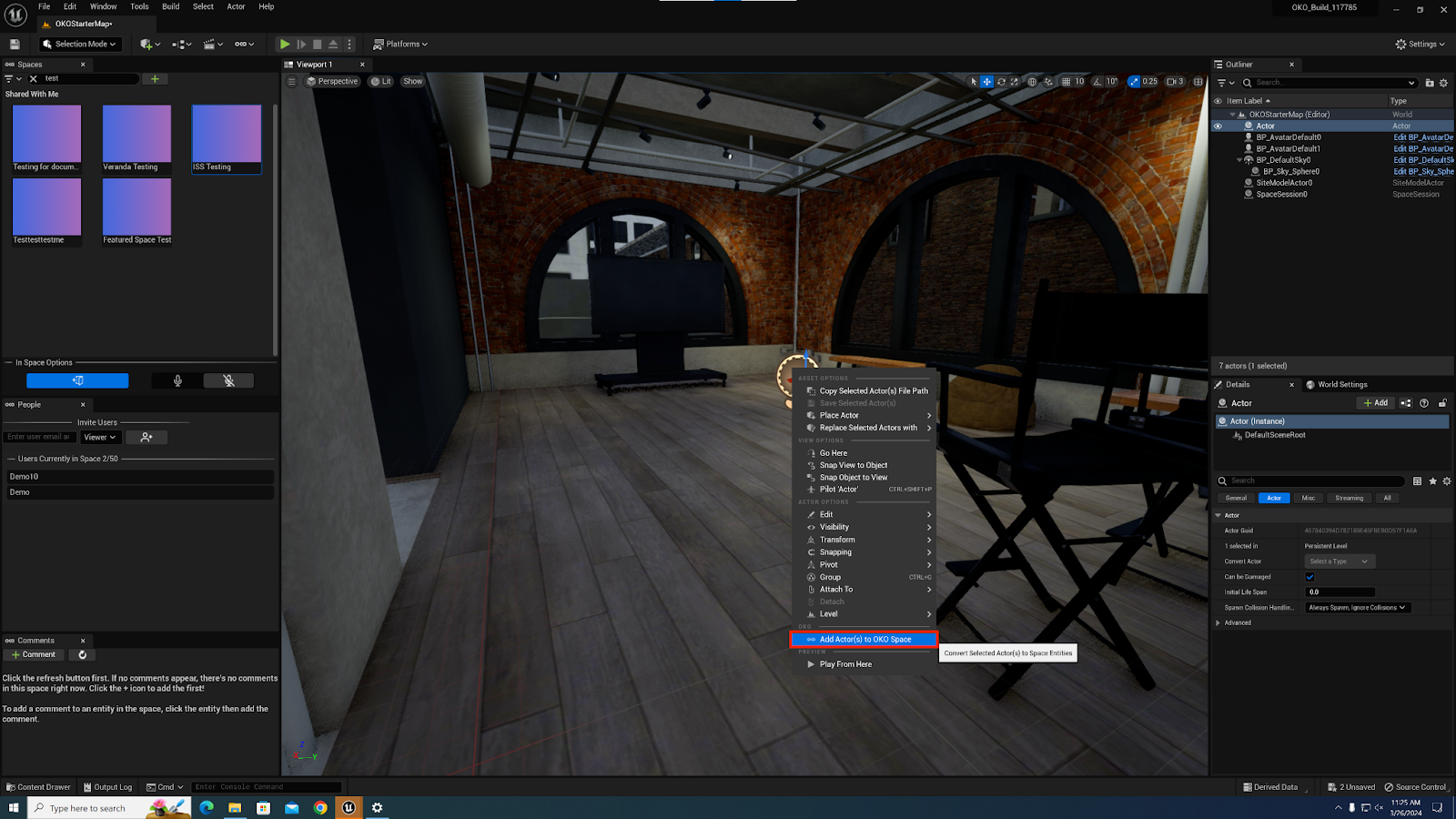The image size is (1456, 819).
Task: Select the ISS Testing space thumbnail
Action: (x=227, y=138)
